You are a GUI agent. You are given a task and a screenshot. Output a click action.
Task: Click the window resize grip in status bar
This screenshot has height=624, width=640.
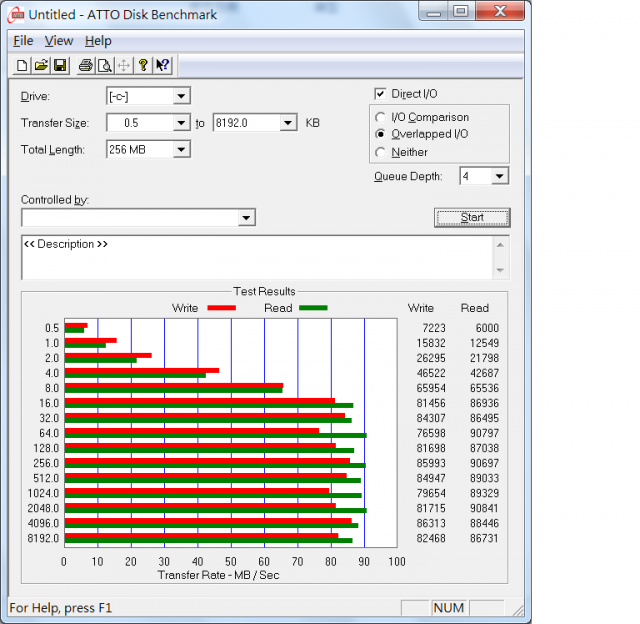[x=518, y=610]
